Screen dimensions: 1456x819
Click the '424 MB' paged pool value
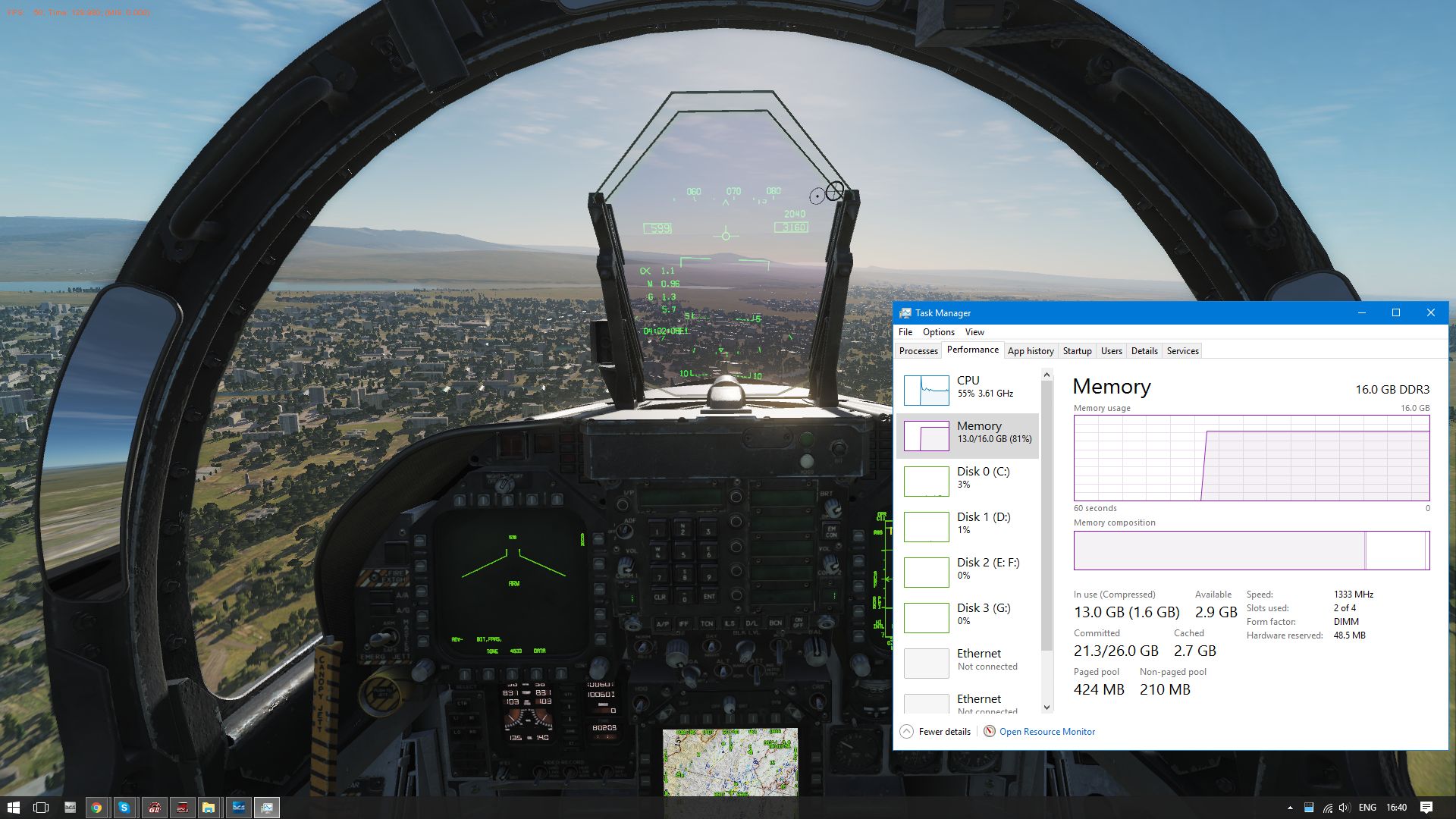1099,690
